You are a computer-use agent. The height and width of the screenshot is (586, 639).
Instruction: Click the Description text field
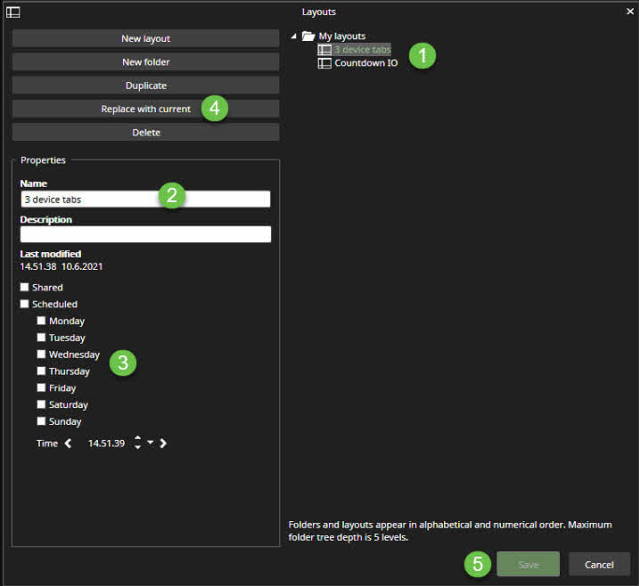[145, 234]
